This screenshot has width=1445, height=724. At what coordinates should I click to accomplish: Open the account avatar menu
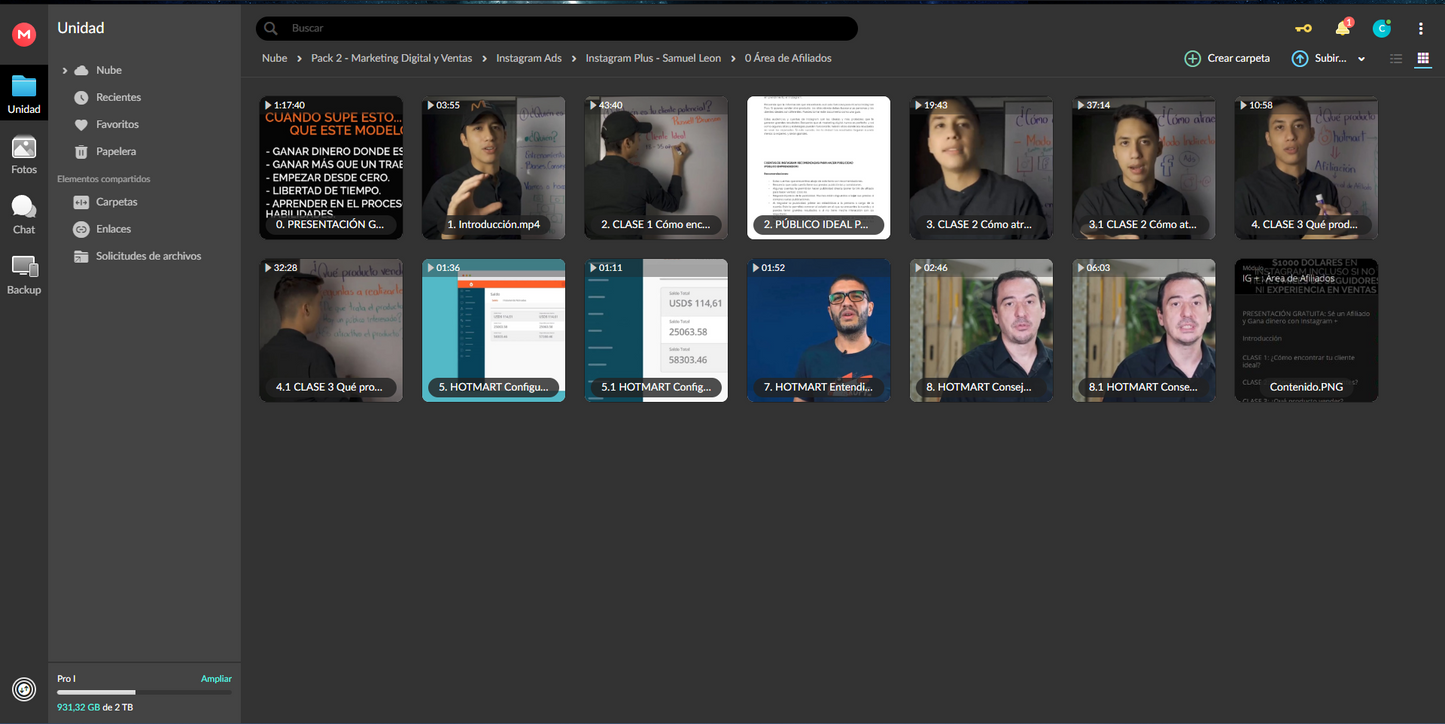(1382, 28)
